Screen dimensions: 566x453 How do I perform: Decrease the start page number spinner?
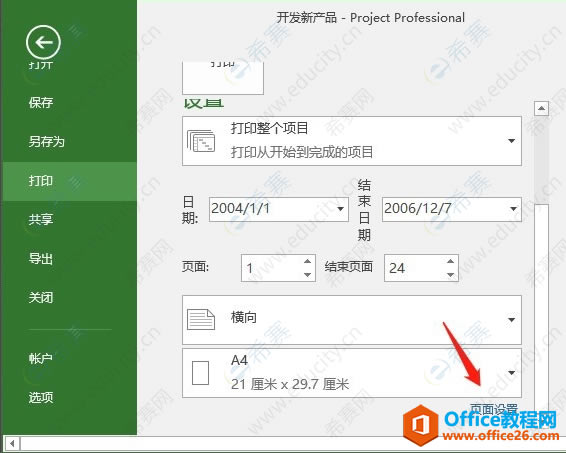click(x=308, y=275)
